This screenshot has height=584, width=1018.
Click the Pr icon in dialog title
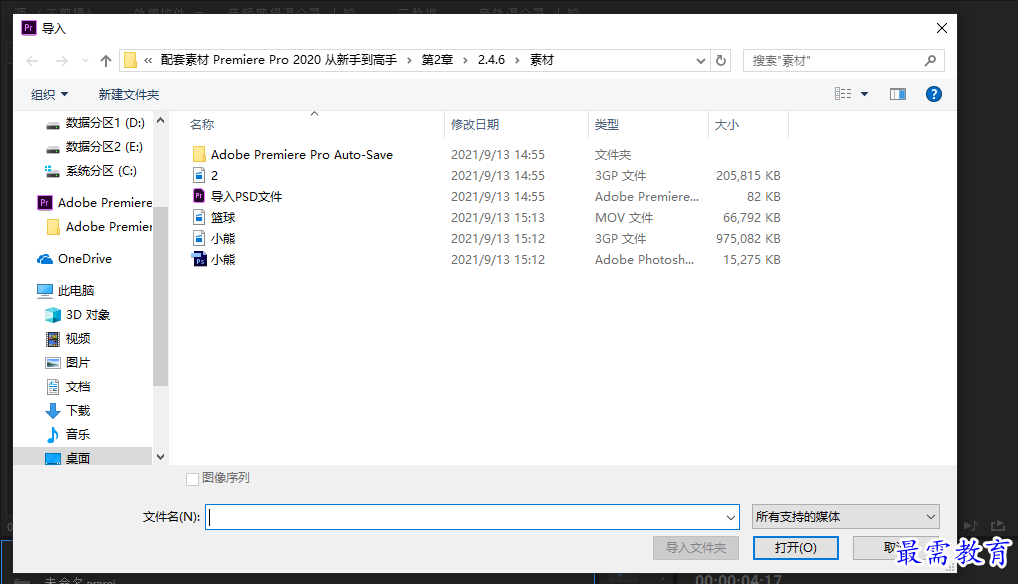(29, 28)
